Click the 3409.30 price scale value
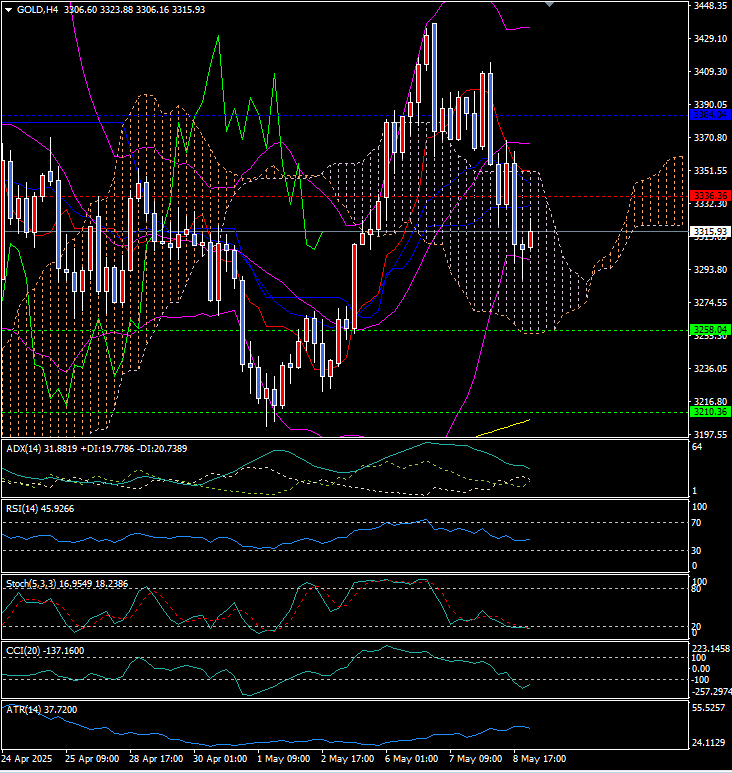Image resolution: width=732 pixels, height=773 pixels. [x=710, y=71]
